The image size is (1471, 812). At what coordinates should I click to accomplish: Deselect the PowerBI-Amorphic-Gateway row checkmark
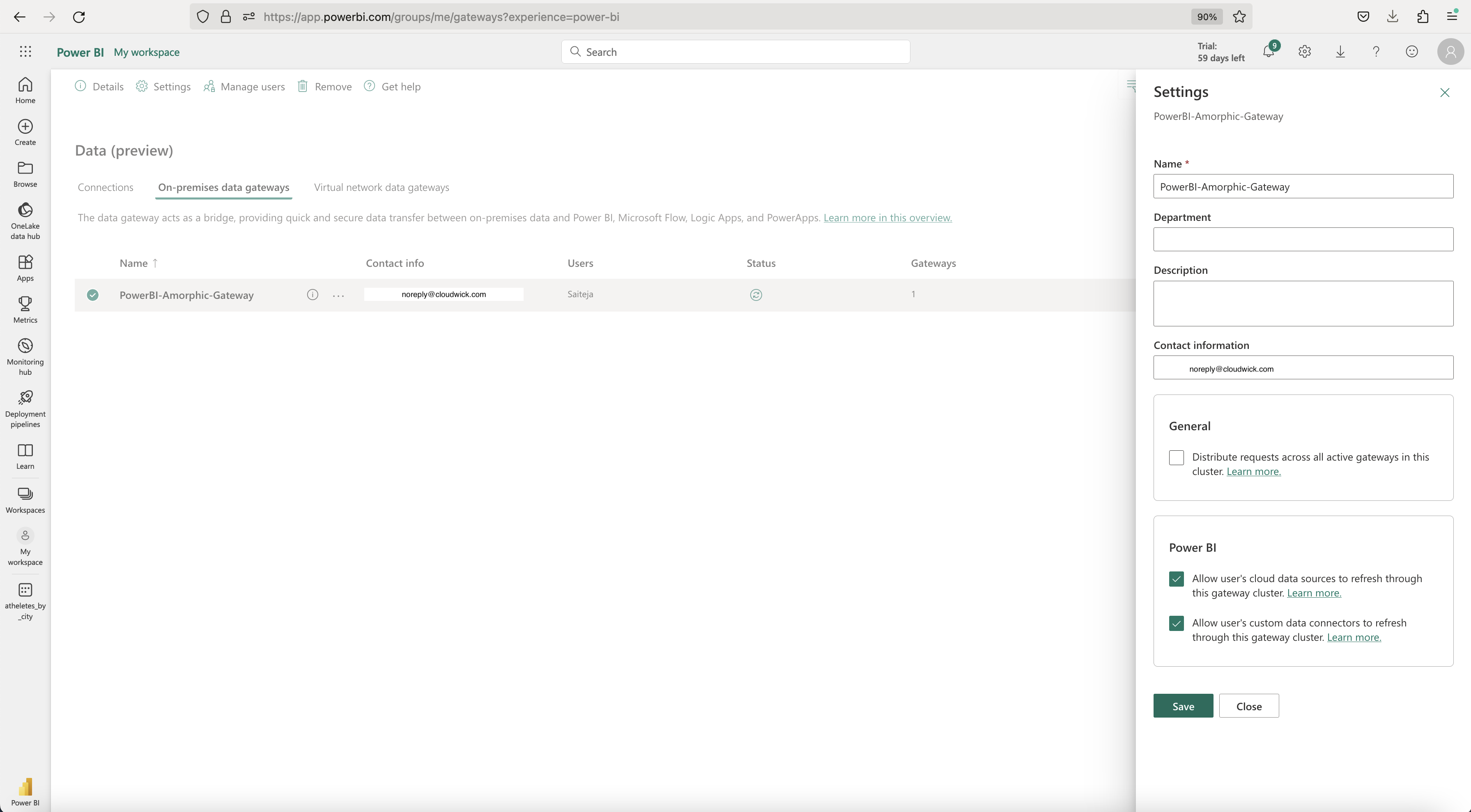tap(92, 295)
